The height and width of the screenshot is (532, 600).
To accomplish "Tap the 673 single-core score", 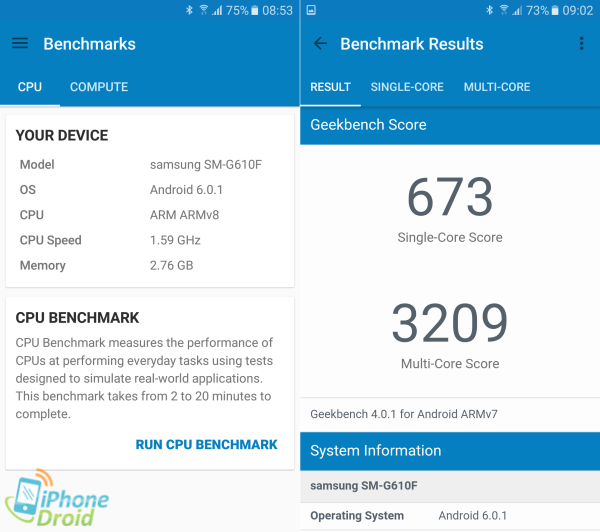I will [450, 197].
